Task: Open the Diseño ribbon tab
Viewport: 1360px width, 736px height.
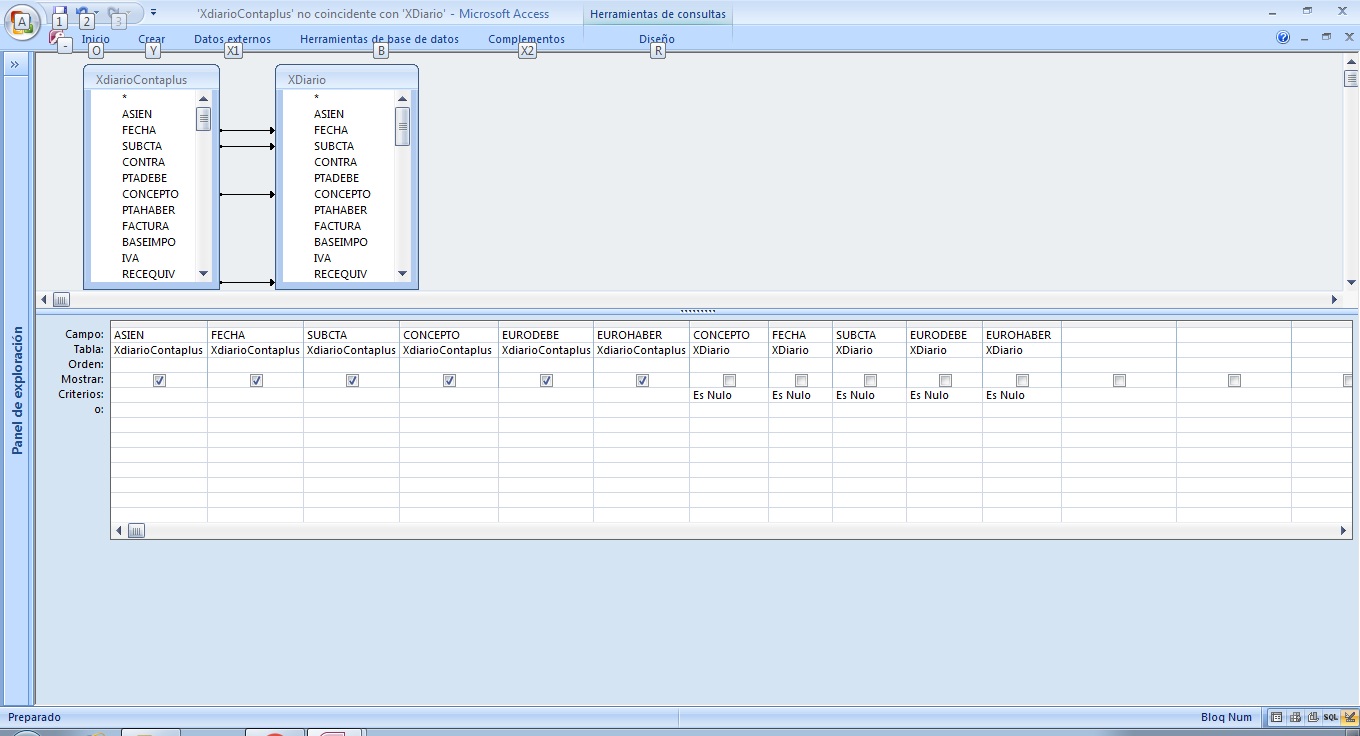Action: coord(657,39)
